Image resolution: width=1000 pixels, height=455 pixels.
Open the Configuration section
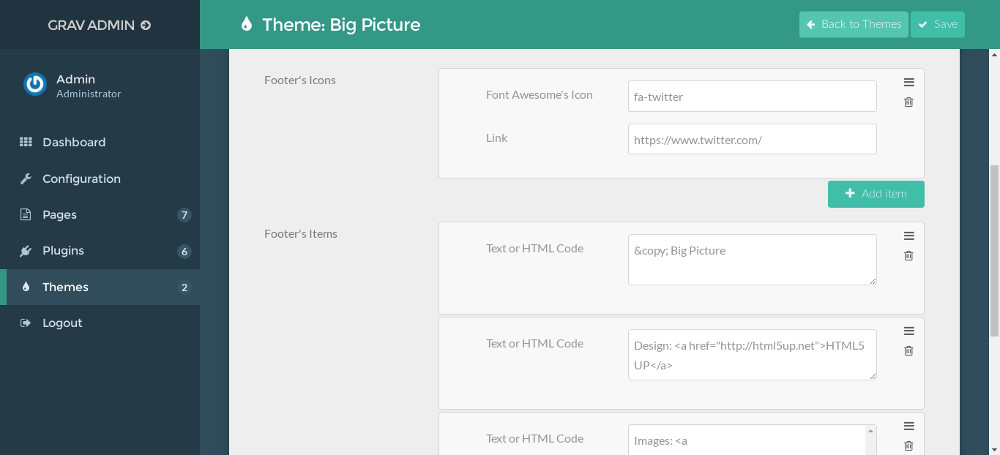click(100, 179)
